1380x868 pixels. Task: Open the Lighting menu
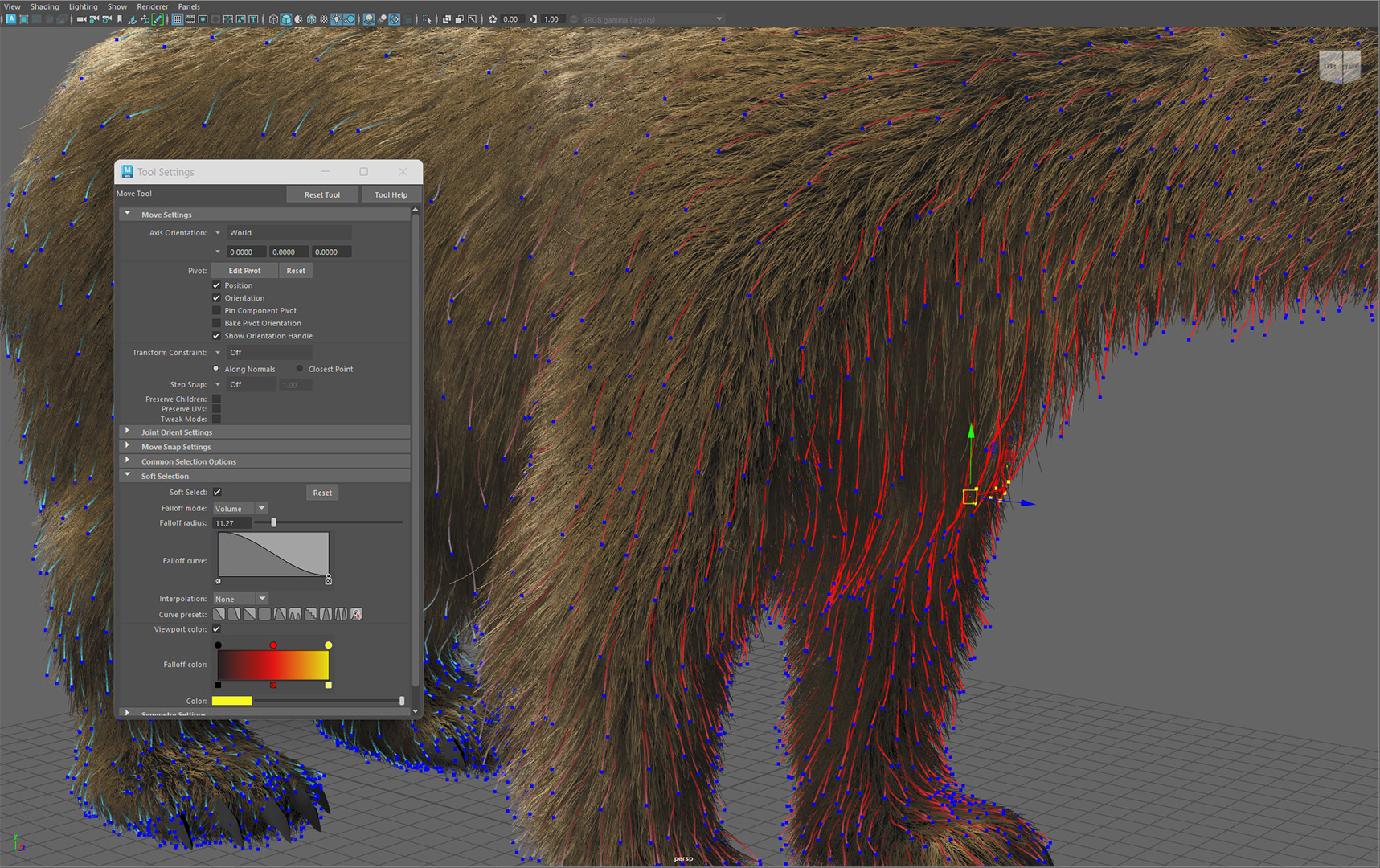pos(84,6)
